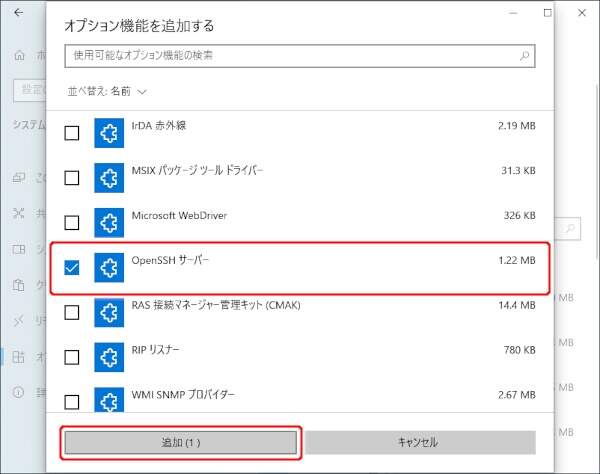Click the Microsoft WebDriver feature icon
600x474 pixels.
click(109, 223)
